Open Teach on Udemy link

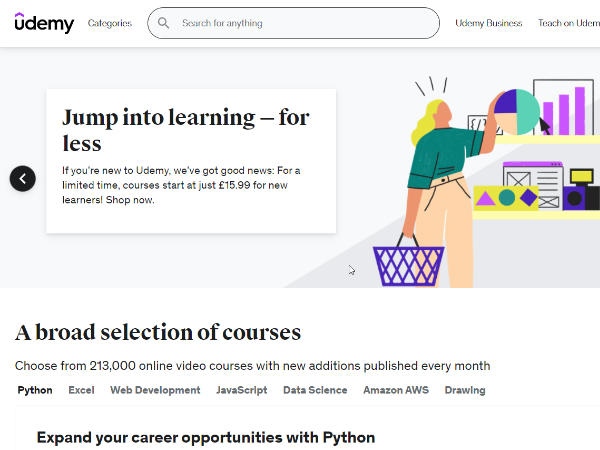click(x=568, y=23)
